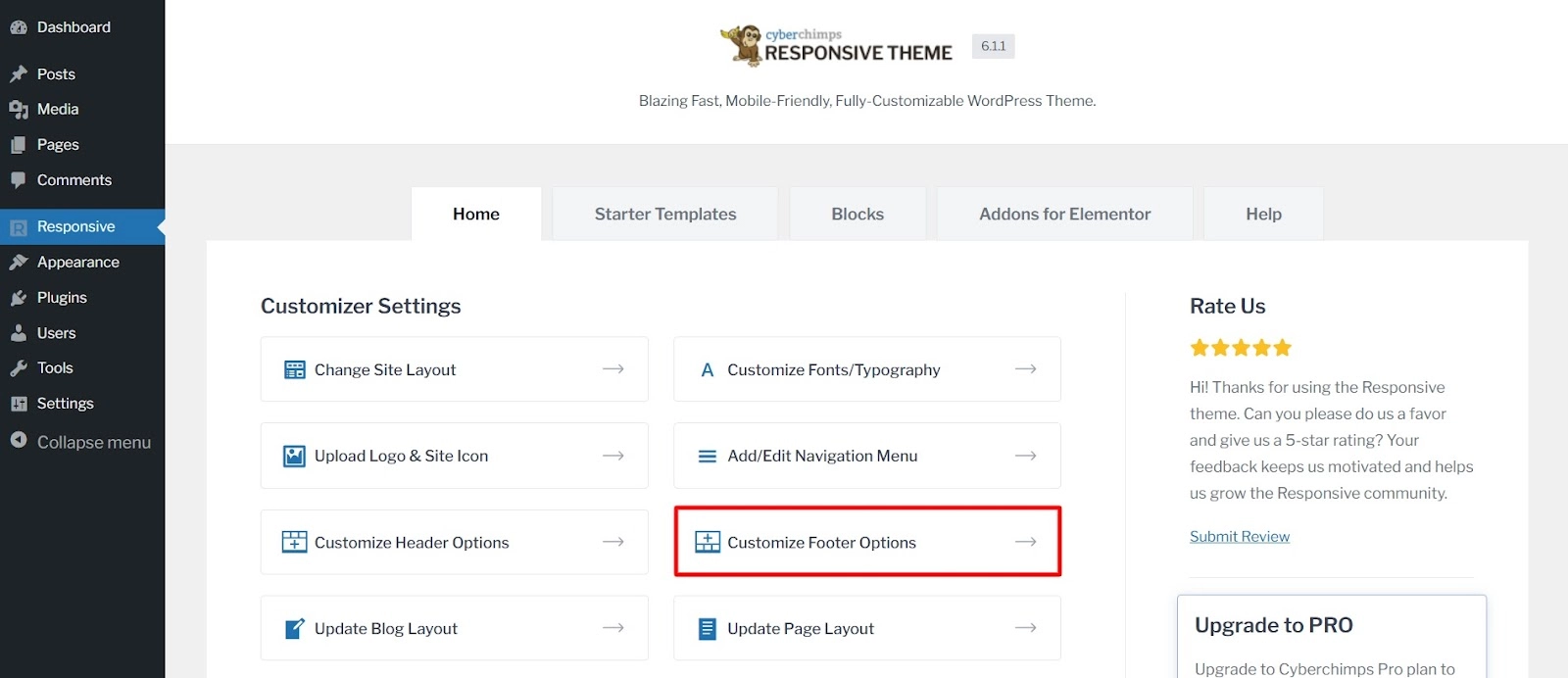Viewport: 1568px width, 678px height.
Task: Open Settings in the admin sidebar
Action: [x=82, y=404]
